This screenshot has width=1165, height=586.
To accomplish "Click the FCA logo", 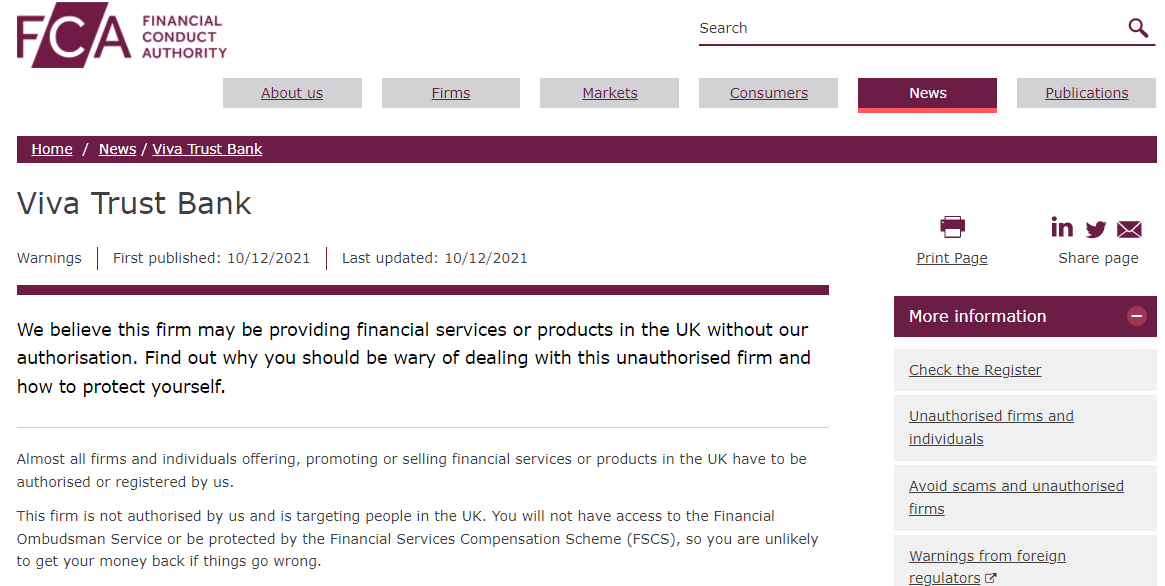I will (x=122, y=35).
